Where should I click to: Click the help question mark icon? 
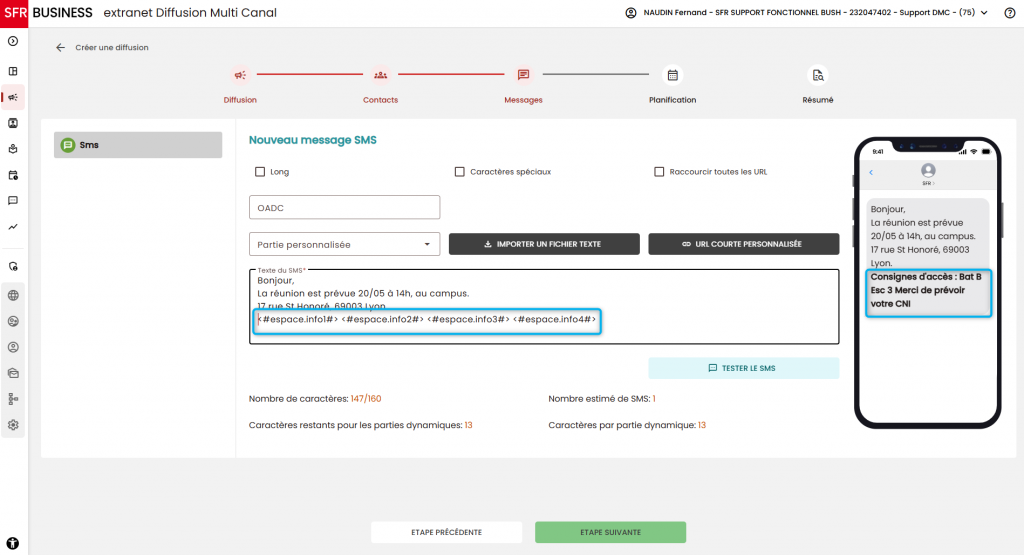pyautogui.click(x=1010, y=12)
